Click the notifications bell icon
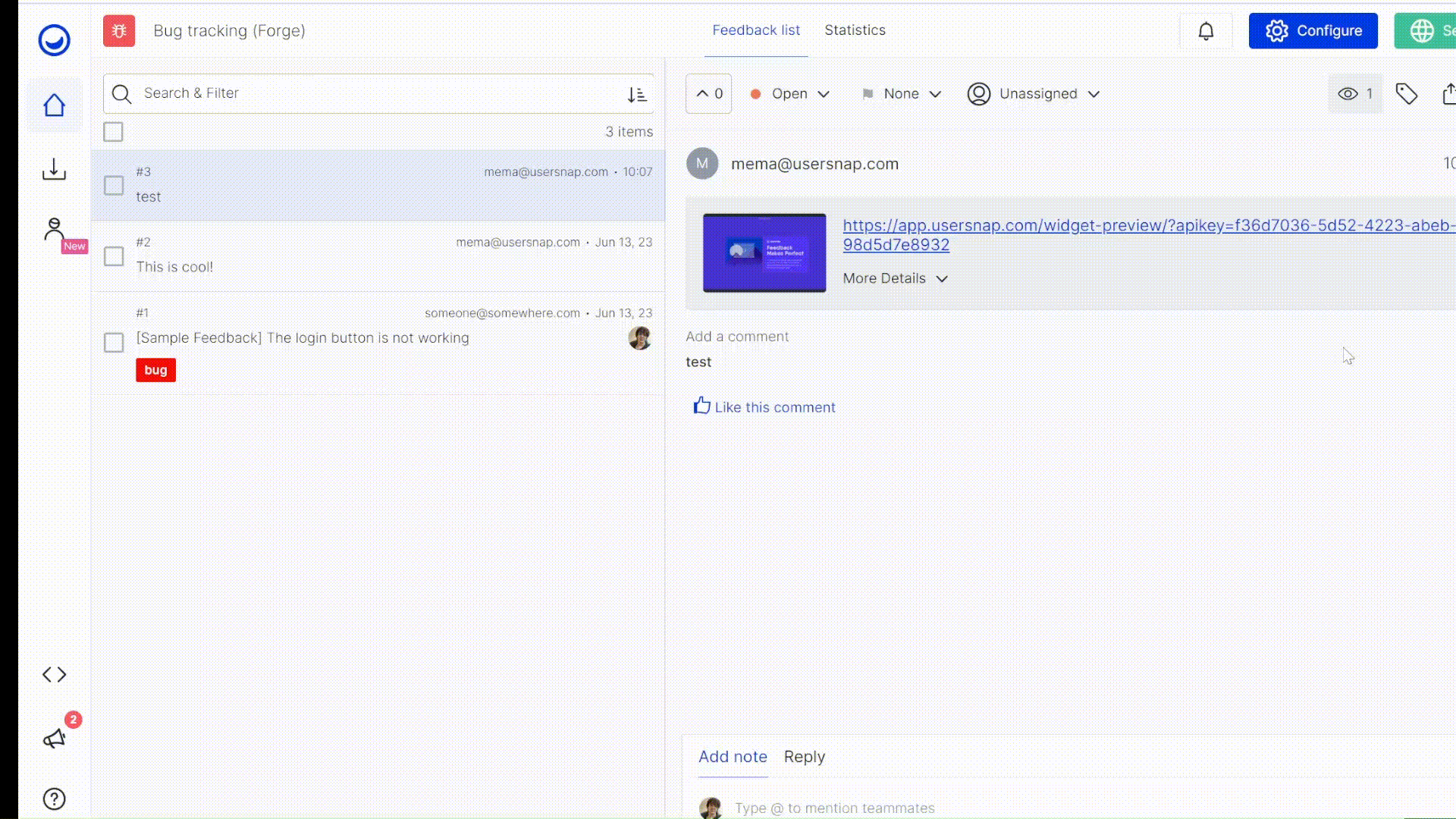Screen dimensions: 1456x819 pyautogui.click(x=1206, y=31)
